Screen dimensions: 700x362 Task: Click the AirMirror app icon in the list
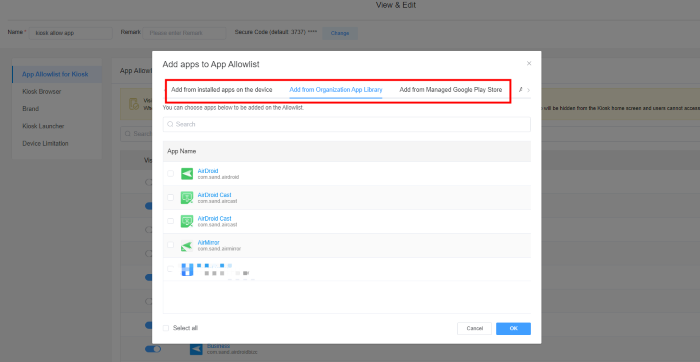click(x=187, y=245)
